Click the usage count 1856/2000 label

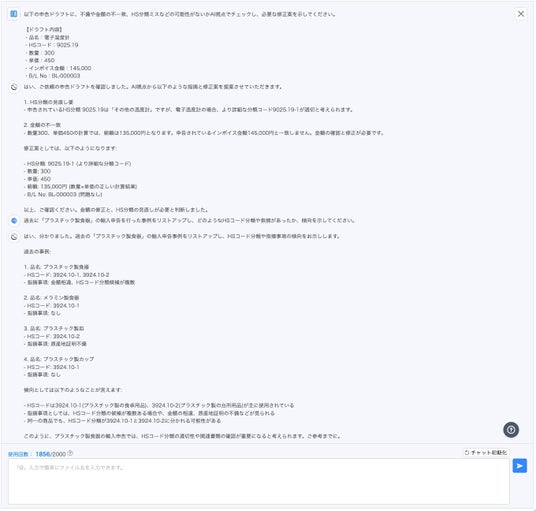pyautogui.click(x=51, y=454)
